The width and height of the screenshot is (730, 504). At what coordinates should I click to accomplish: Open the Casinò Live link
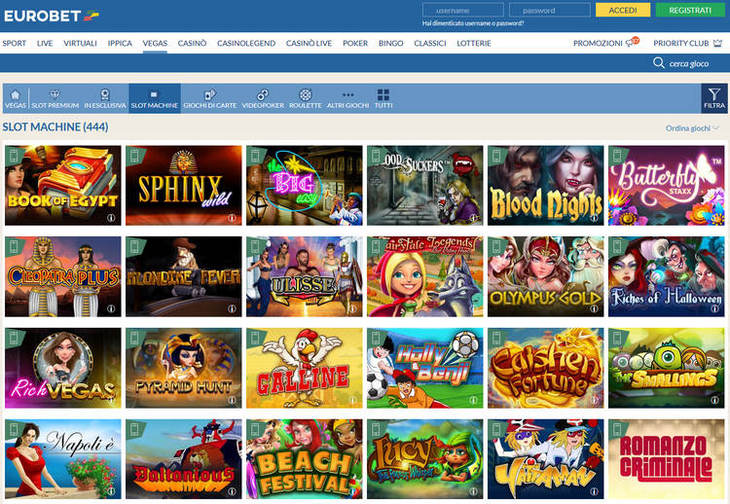(309, 43)
